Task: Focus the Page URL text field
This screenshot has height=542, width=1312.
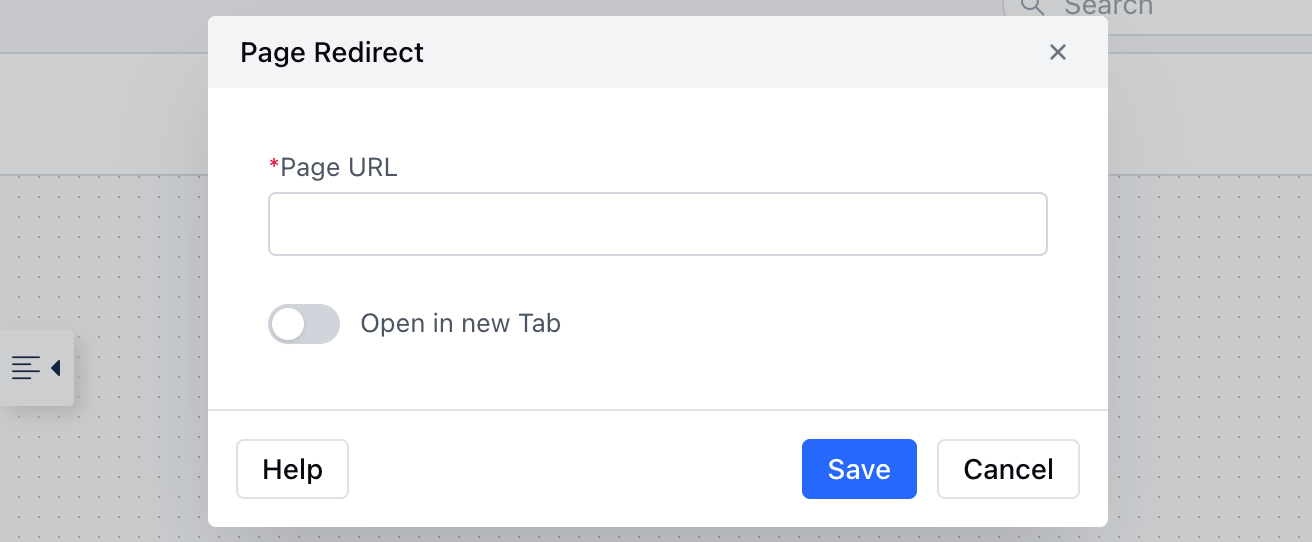Action: pyautogui.click(x=658, y=224)
